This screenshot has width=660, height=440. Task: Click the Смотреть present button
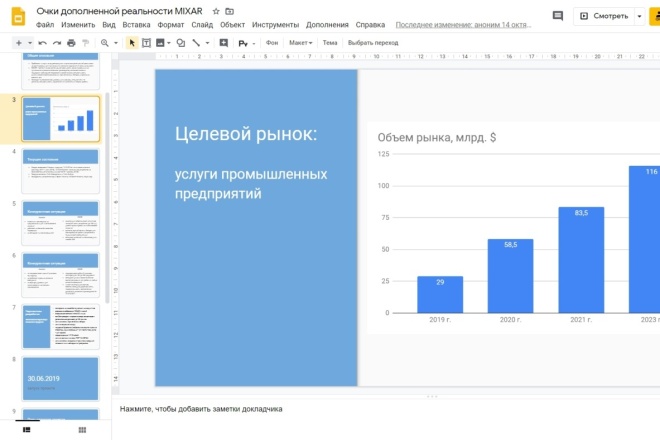pyautogui.click(x=604, y=16)
